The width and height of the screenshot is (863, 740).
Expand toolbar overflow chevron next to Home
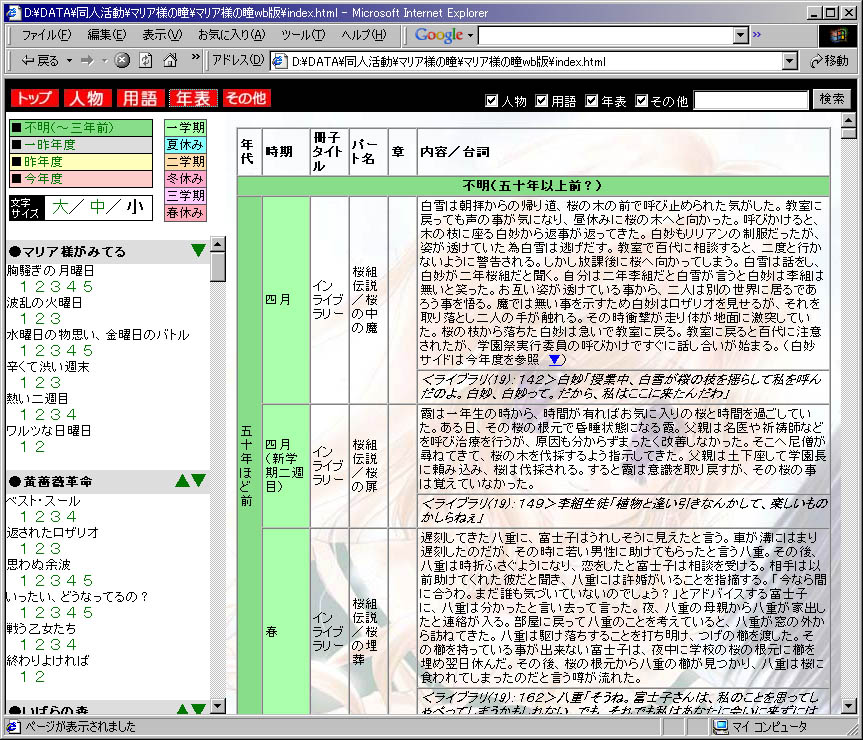click(x=195, y=57)
